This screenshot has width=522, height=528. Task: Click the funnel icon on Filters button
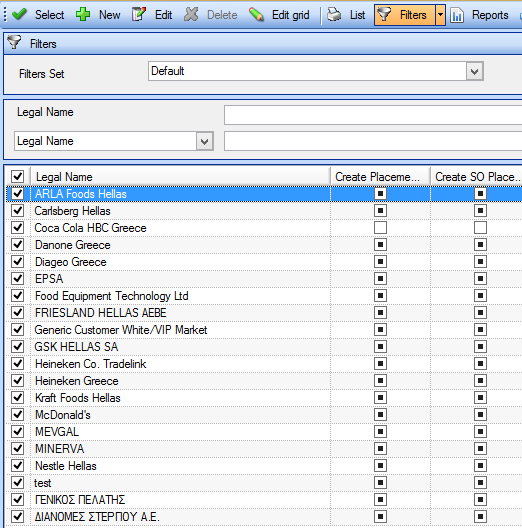click(x=384, y=14)
